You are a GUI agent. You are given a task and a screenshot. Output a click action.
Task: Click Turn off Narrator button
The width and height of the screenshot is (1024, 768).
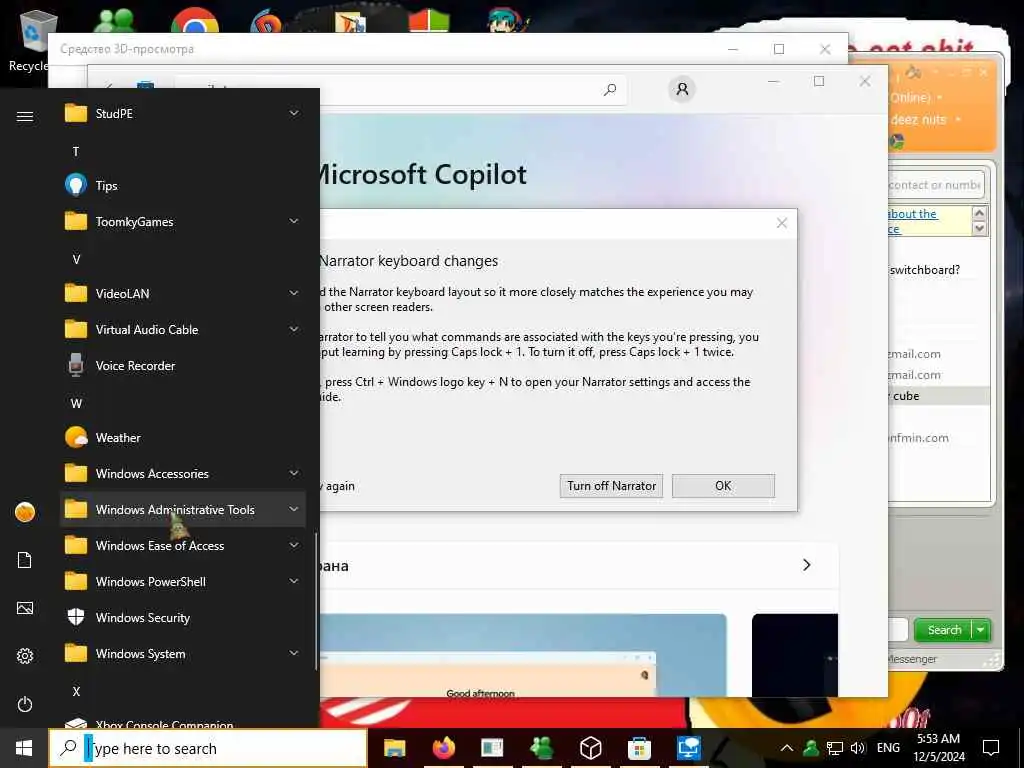(x=611, y=486)
